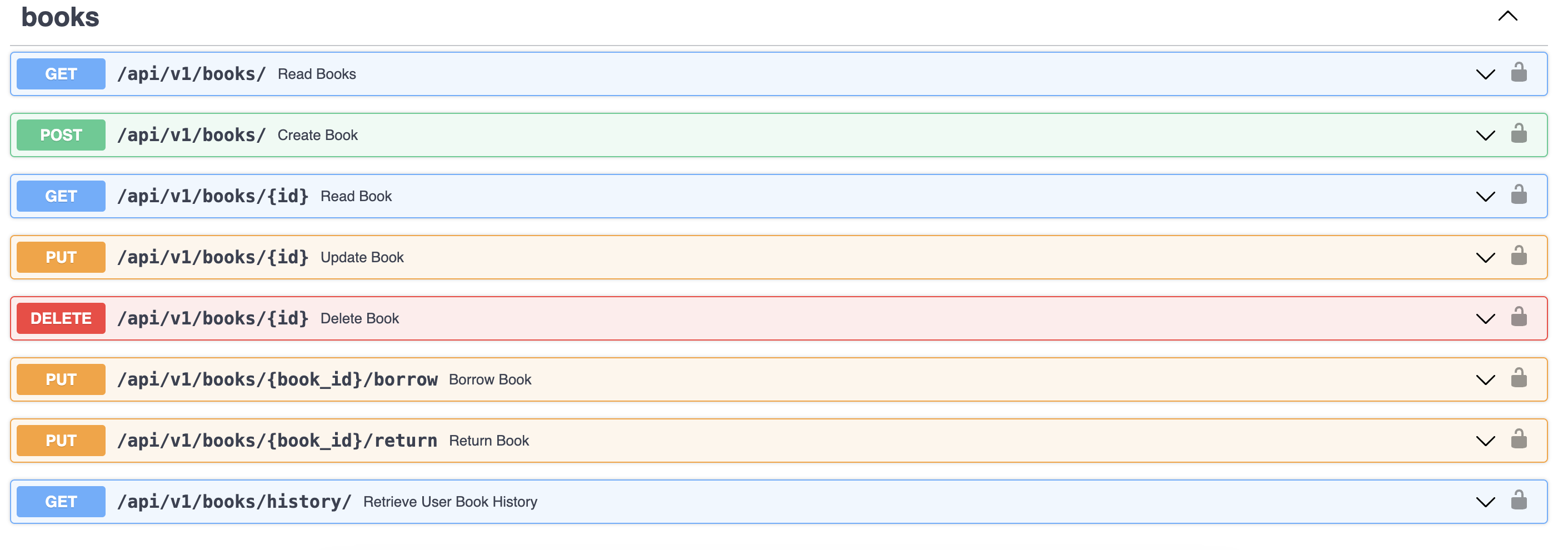Click the red DELETE method button
The height and width of the screenshot is (550, 1568).
tap(61, 319)
